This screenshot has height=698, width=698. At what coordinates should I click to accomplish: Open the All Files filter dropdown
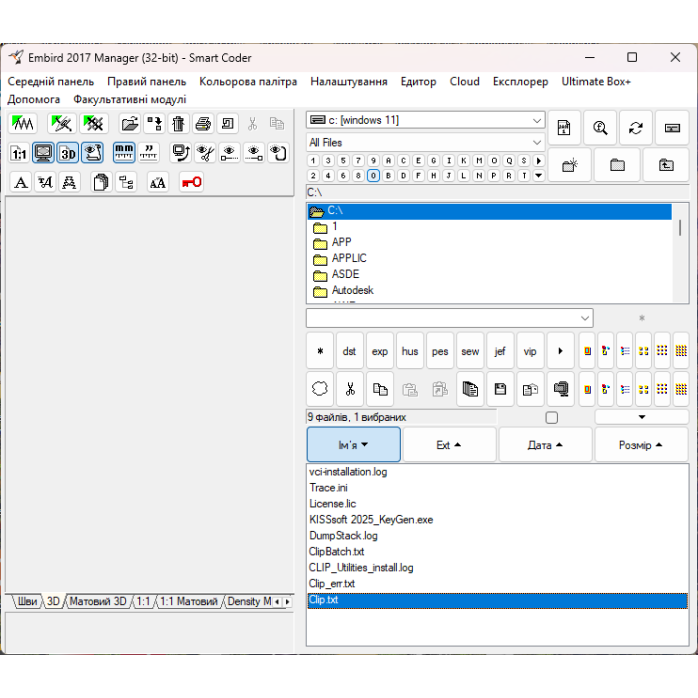(x=426, y=142)
